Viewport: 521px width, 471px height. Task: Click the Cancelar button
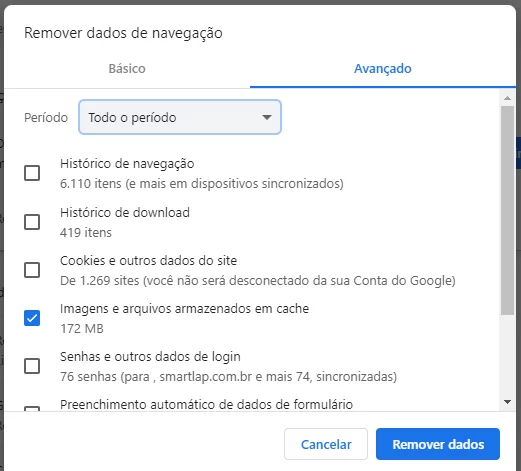pos(326,444)
